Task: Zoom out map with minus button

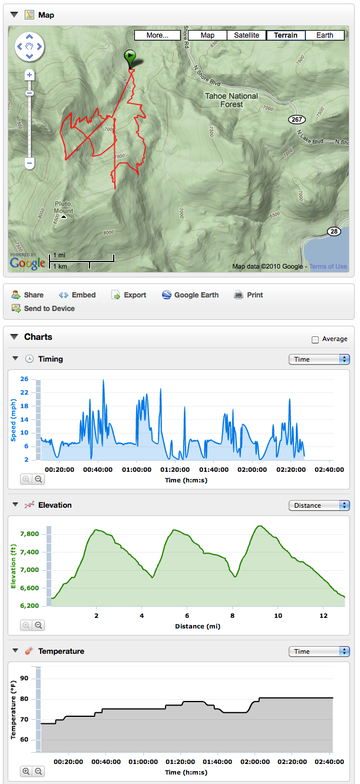Action: 30,163
